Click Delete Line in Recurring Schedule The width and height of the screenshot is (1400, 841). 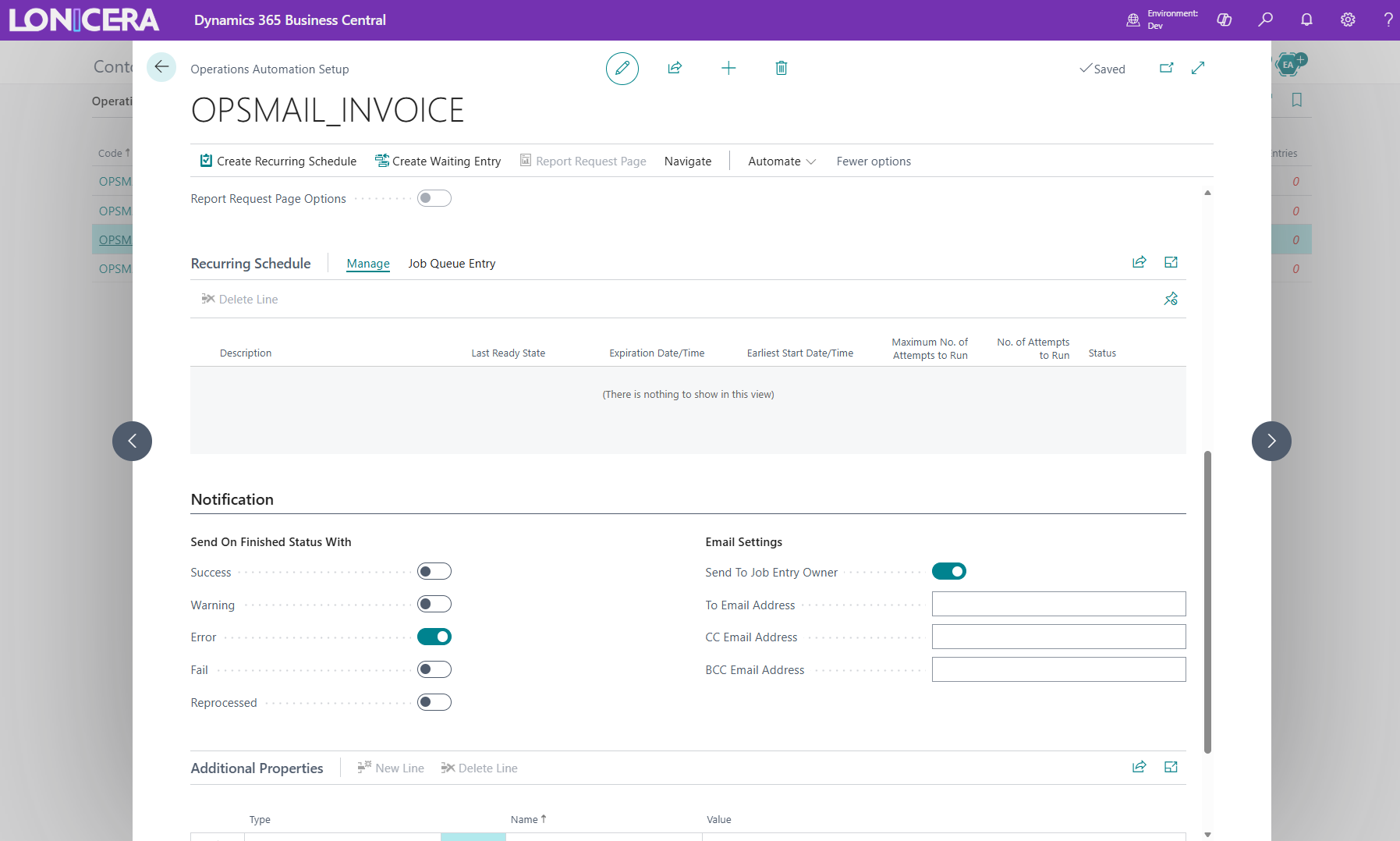click(239, 300)
